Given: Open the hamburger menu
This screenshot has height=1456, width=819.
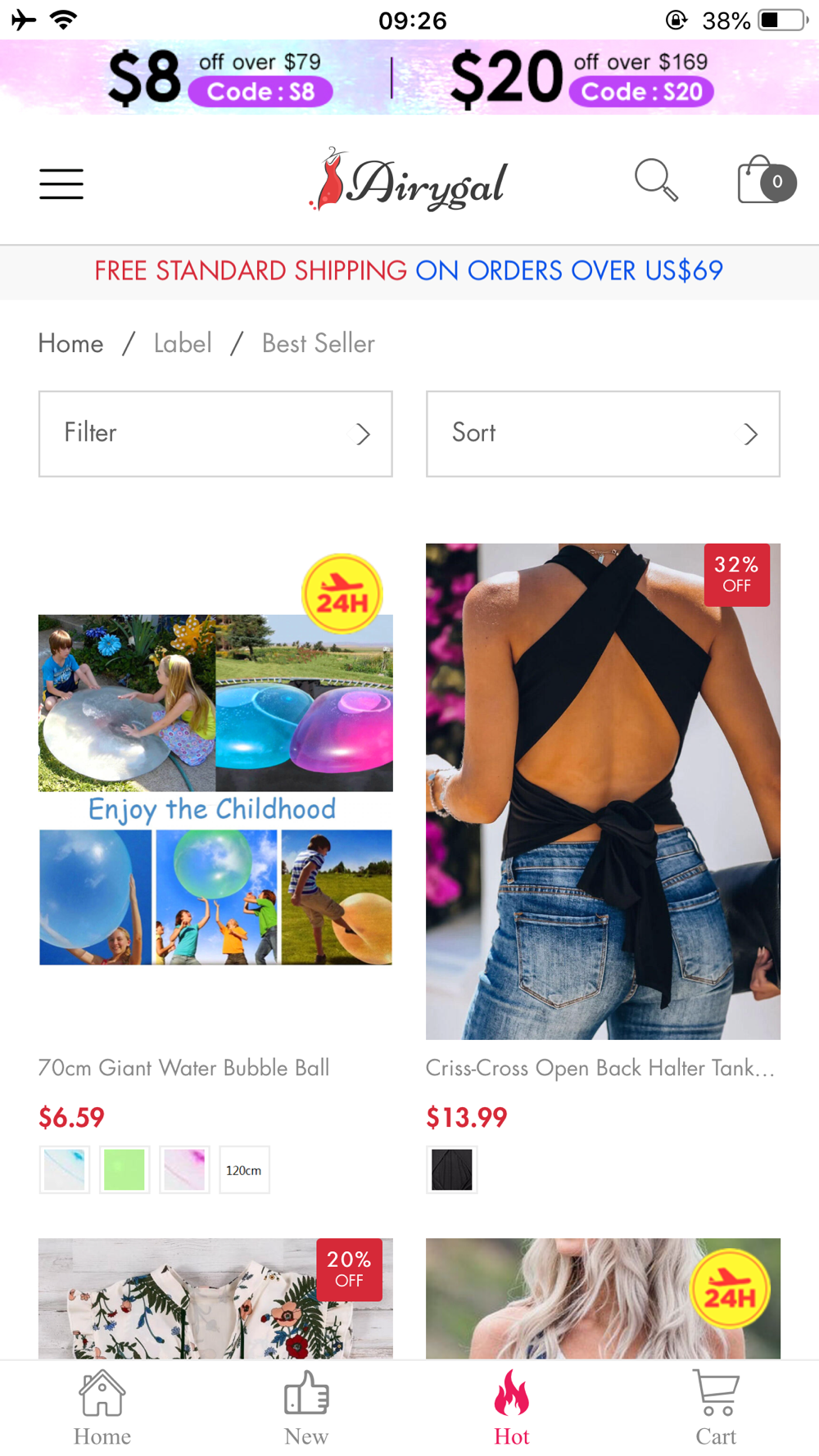Looking at the screenshot, I should click(x=61, y=183).
